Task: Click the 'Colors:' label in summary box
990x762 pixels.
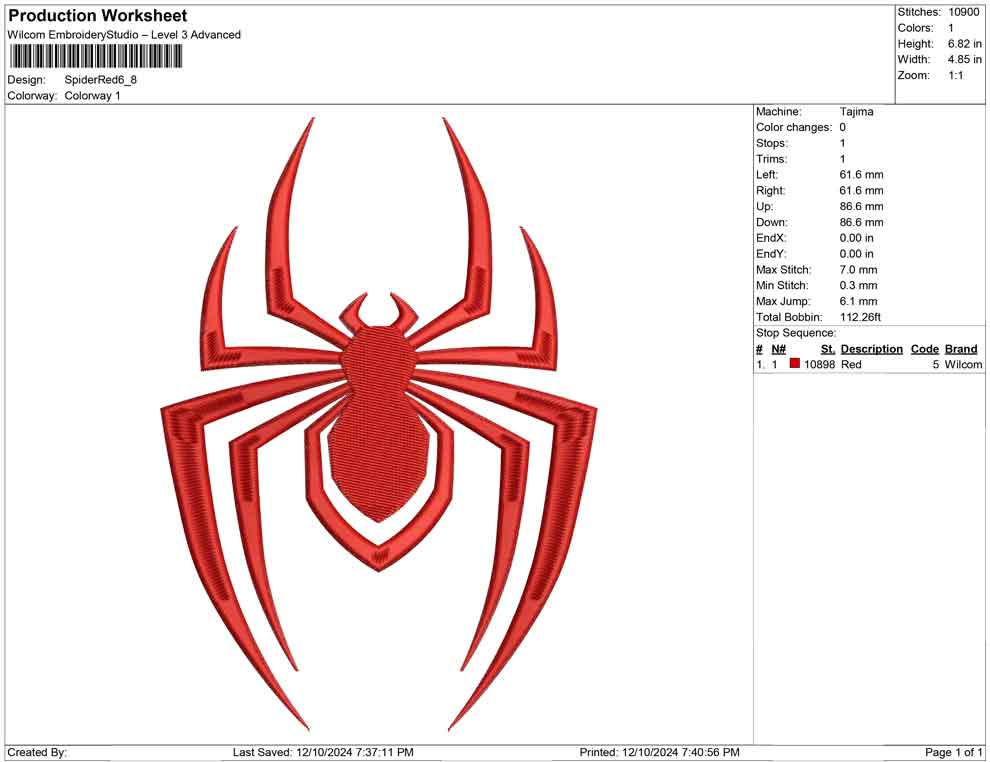Action: 915,28
